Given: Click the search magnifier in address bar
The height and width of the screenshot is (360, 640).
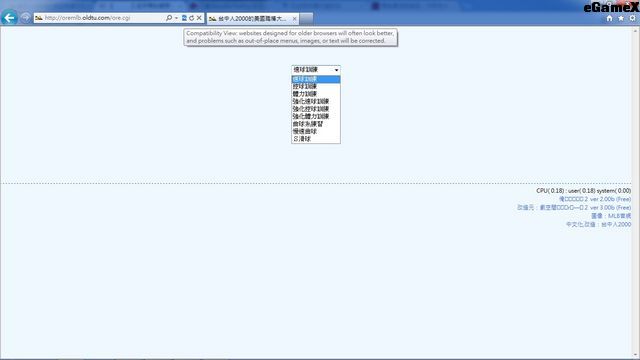Looking at the screenshot, I should pos(169,18).
